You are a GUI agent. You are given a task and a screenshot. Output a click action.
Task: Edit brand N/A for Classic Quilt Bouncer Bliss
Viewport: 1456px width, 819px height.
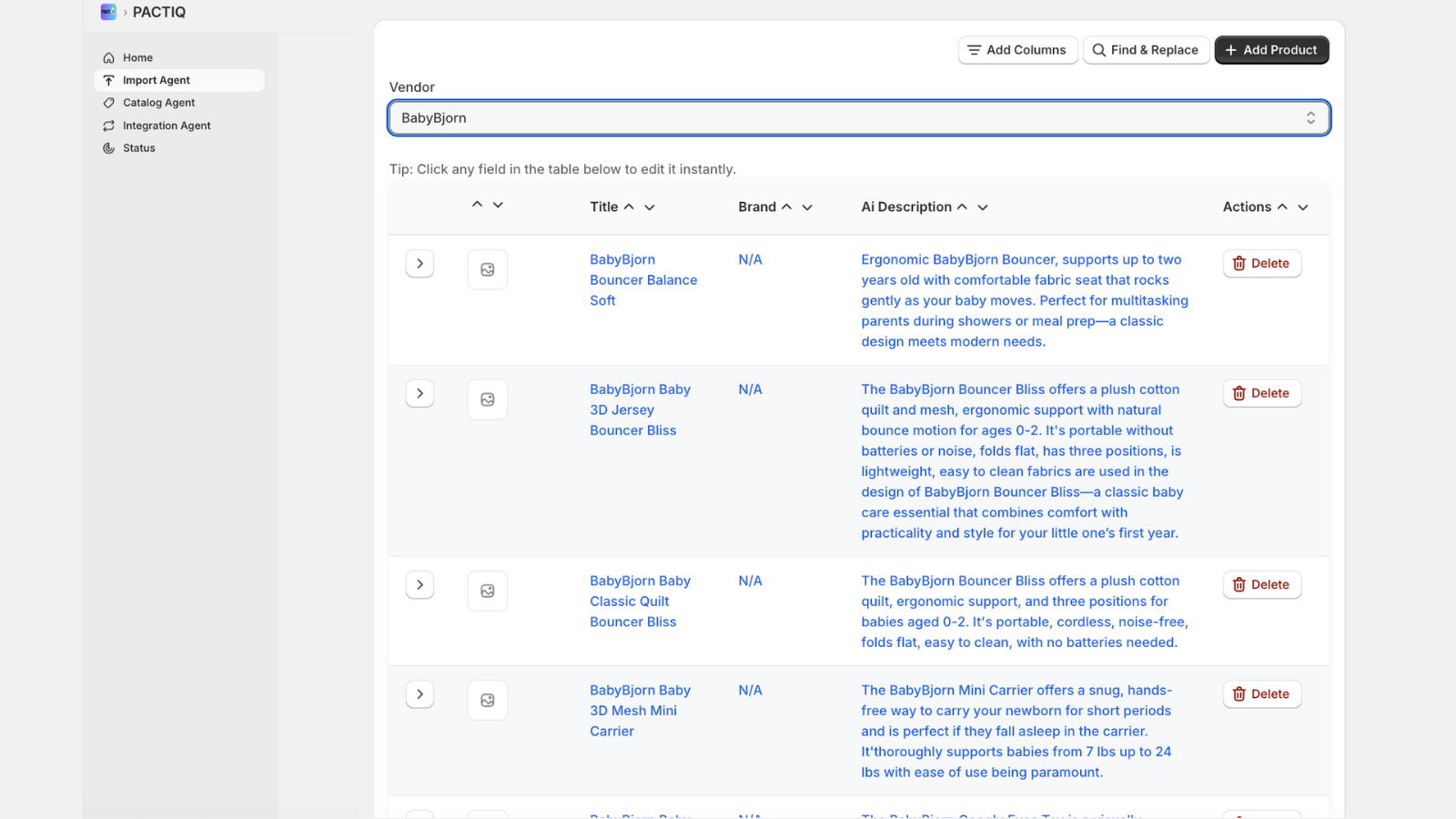point(751,581)
